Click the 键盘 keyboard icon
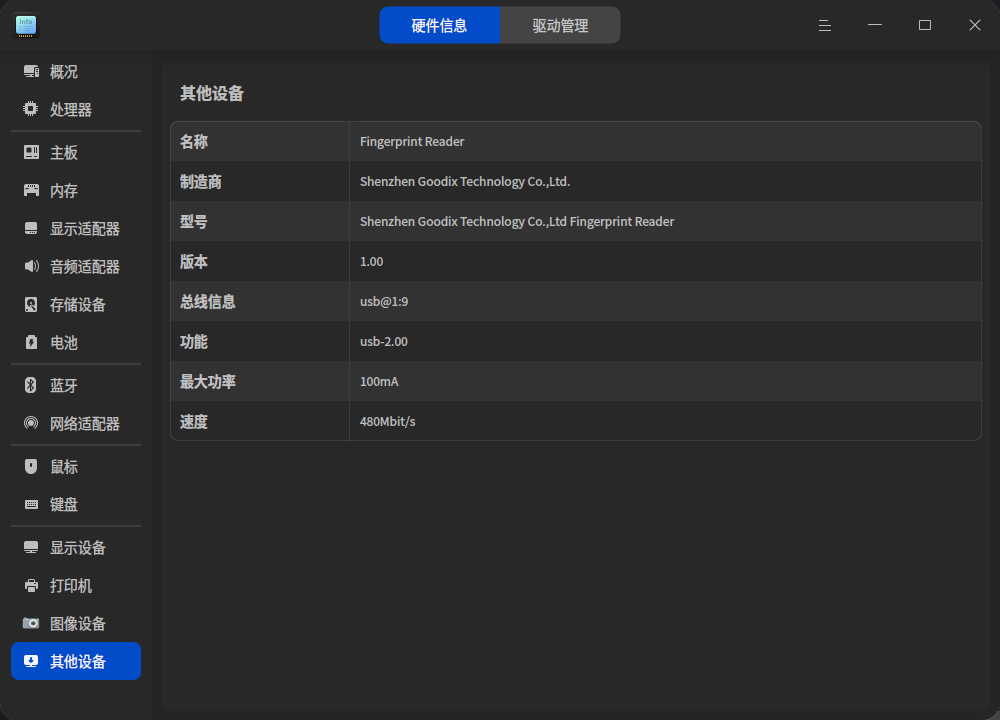Screen dimensions: 1000x720 tap(31, 504)
